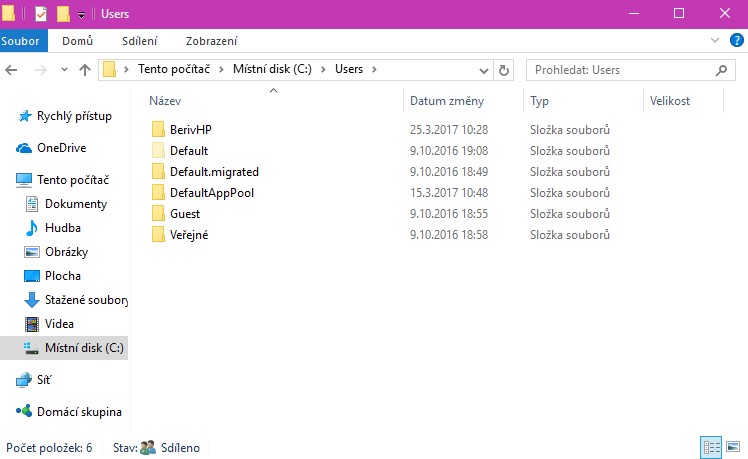This screenshot has width=748, height=459.
Task: Open the quick access toolbar customize dropdown
Action: [82, 15]
